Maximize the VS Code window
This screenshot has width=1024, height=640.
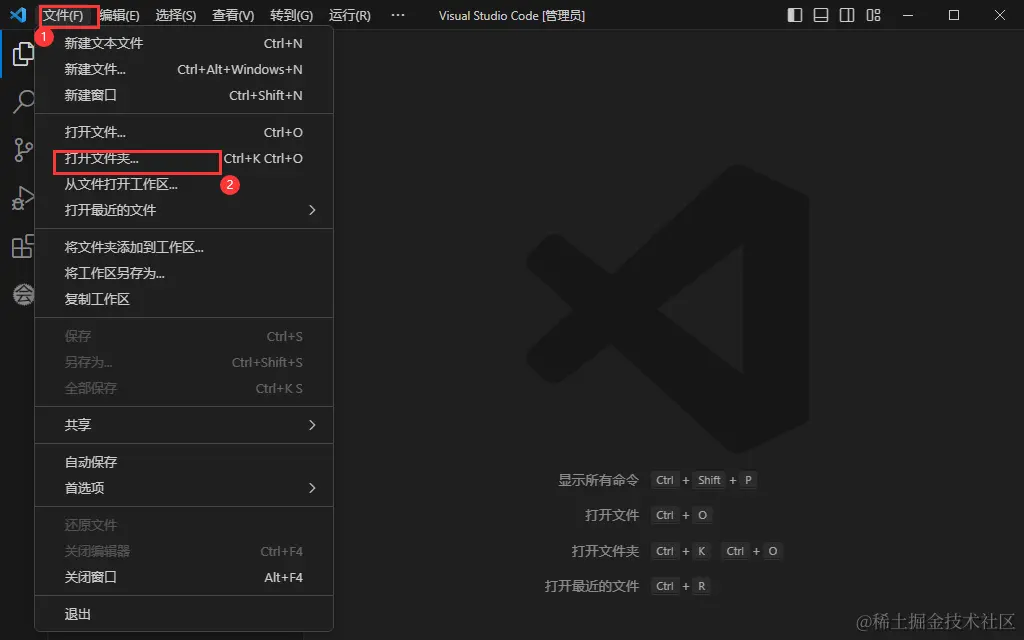(953, 15)
